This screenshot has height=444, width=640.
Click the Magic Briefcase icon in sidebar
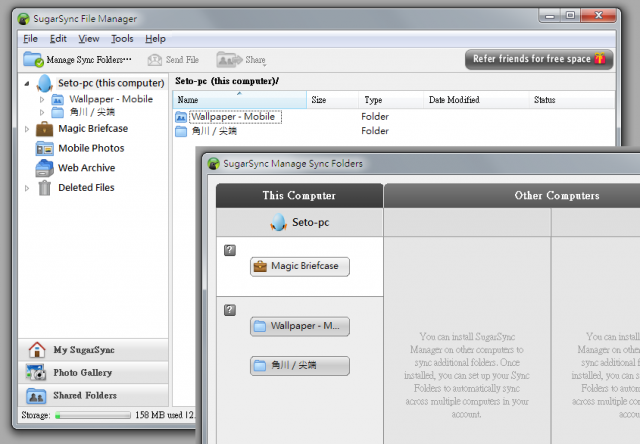click(44, 129)
